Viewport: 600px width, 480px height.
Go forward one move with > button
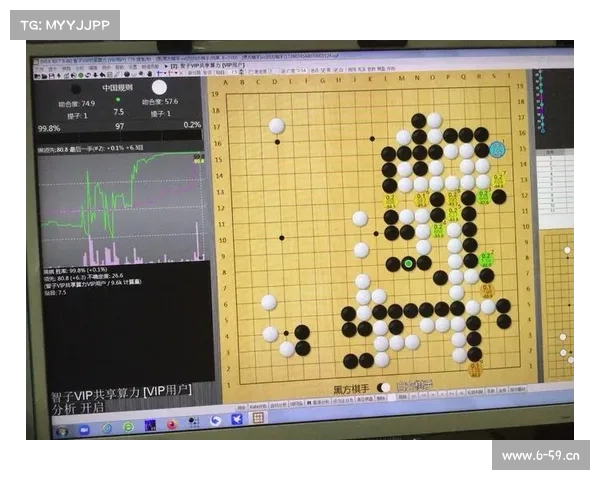(x=442, y=394)
